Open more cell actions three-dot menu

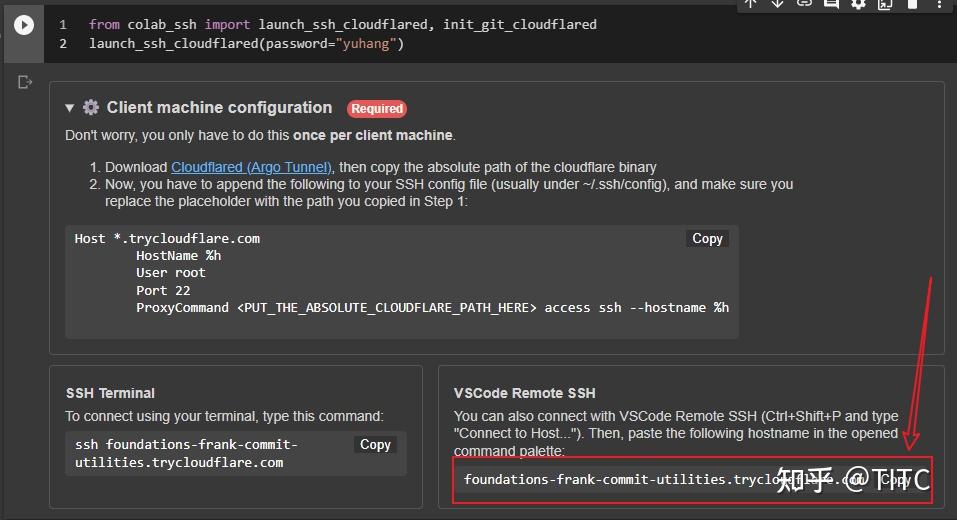pyautogui.click(x=939, y=4)
